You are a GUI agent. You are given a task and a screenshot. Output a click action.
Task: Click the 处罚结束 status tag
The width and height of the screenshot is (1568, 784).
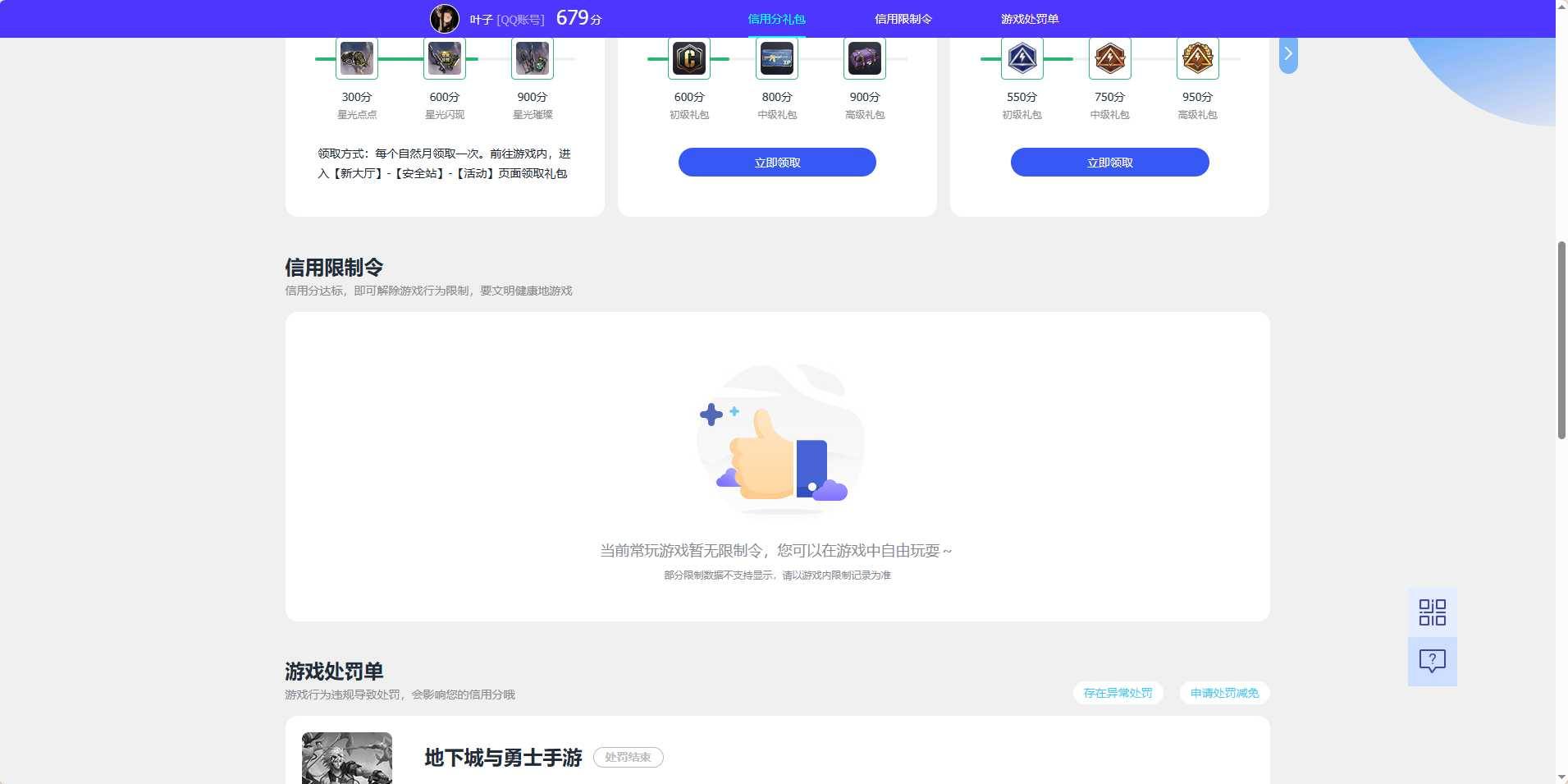(629, 757)
